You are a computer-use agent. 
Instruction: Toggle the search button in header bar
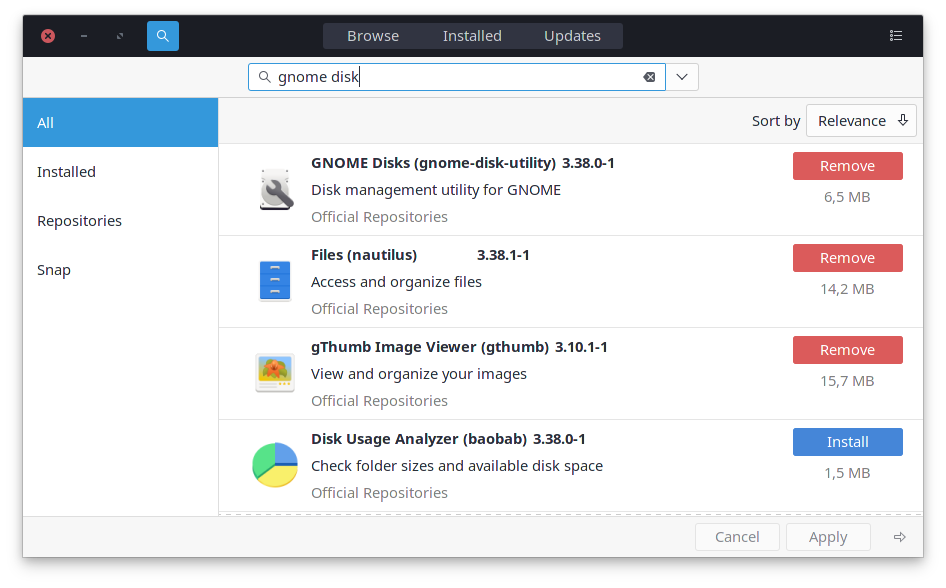pos(163,36)
